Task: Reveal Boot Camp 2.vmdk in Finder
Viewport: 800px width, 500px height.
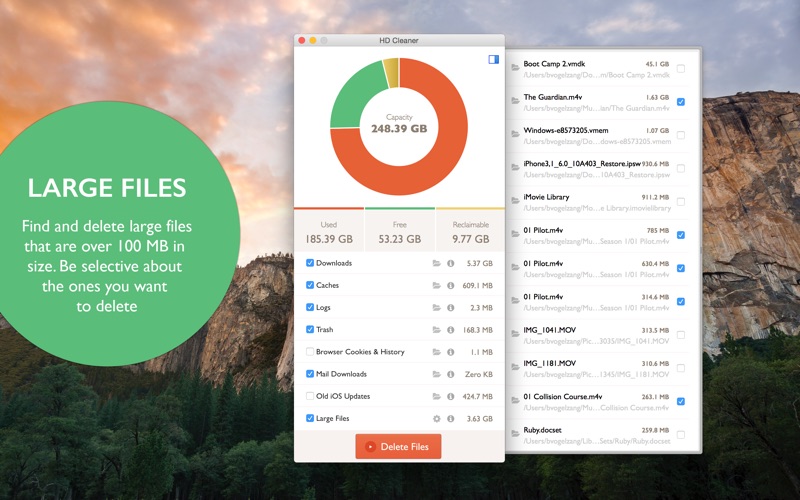Action: [x=515, y=68]
